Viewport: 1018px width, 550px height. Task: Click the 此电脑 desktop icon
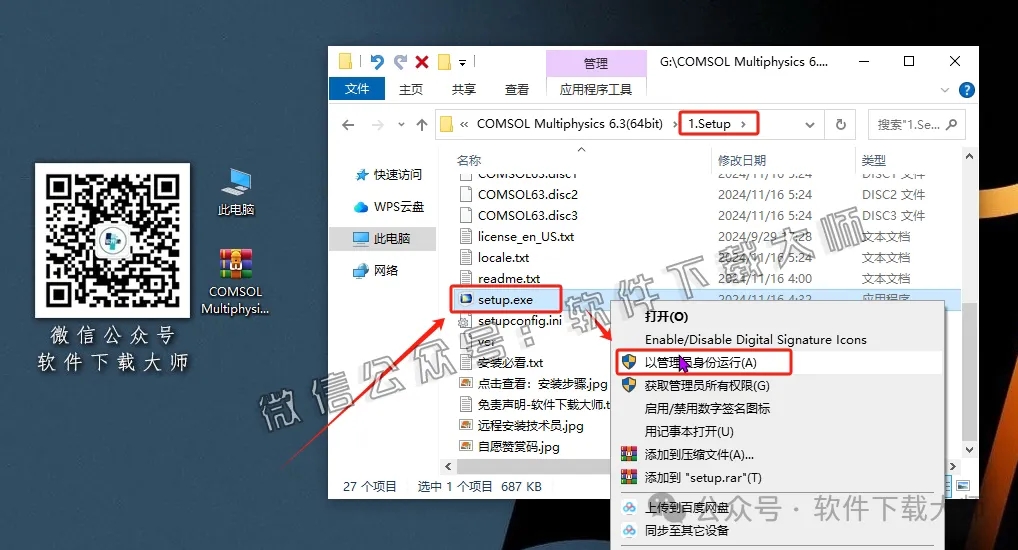(236, 192)
